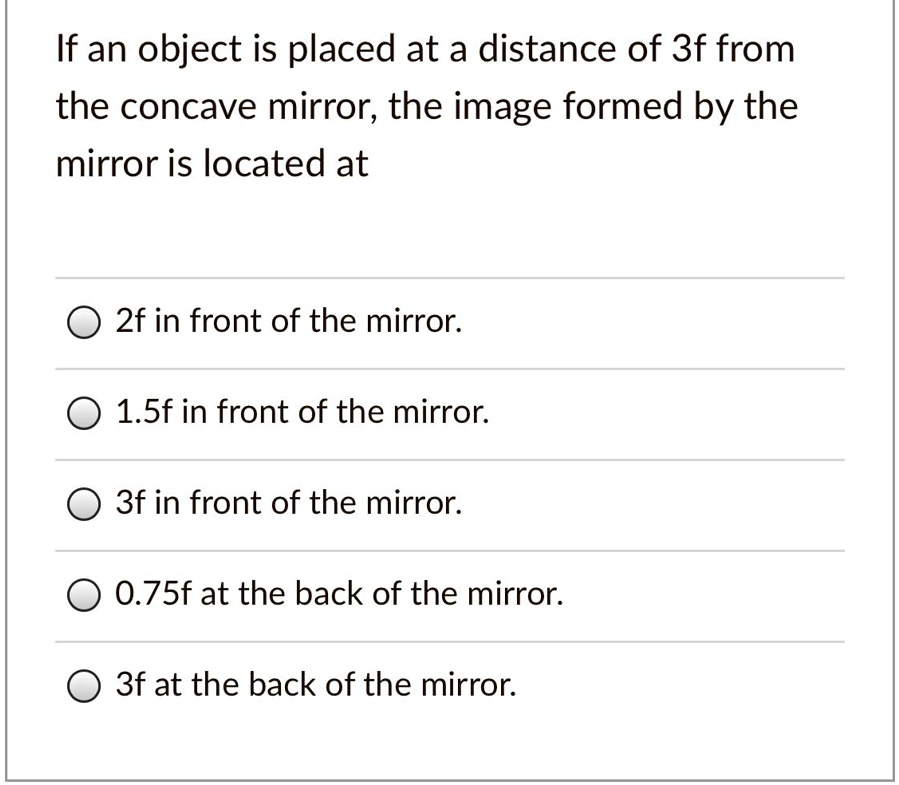Screen dimensions: 899x785
Task: Click the radio circle of the third option
Action: coord(83,504)
